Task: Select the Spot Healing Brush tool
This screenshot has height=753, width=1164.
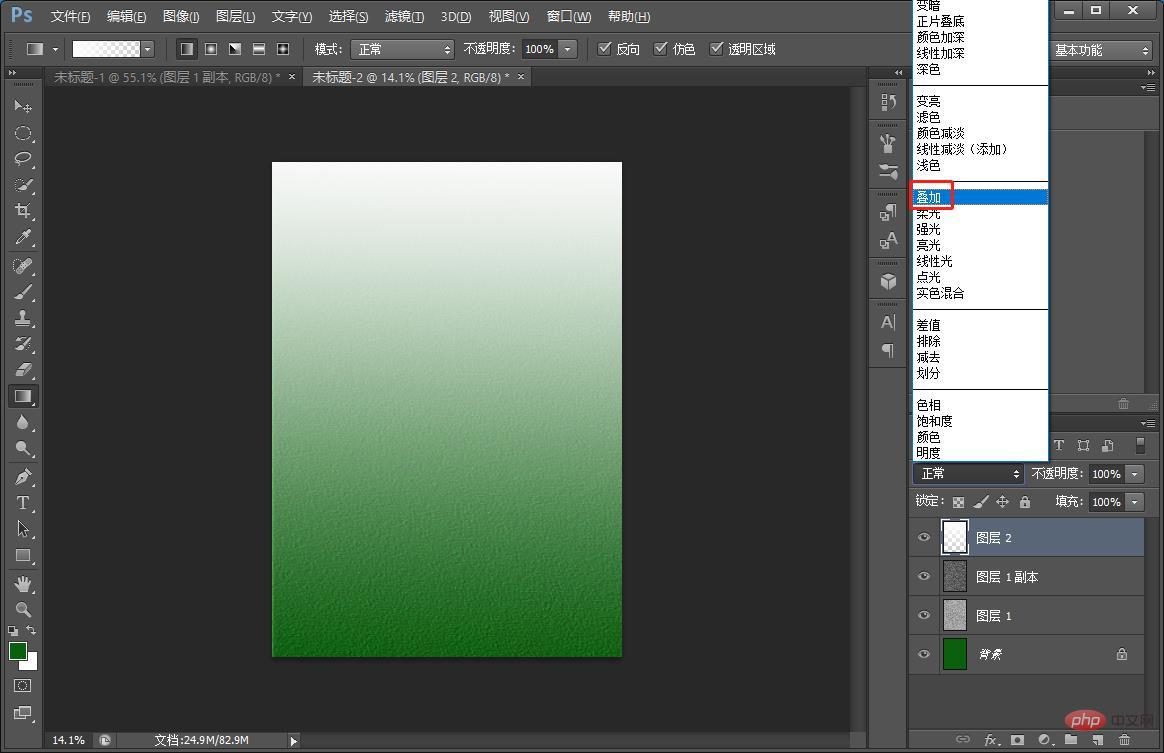Action: [x=22, y=266]
